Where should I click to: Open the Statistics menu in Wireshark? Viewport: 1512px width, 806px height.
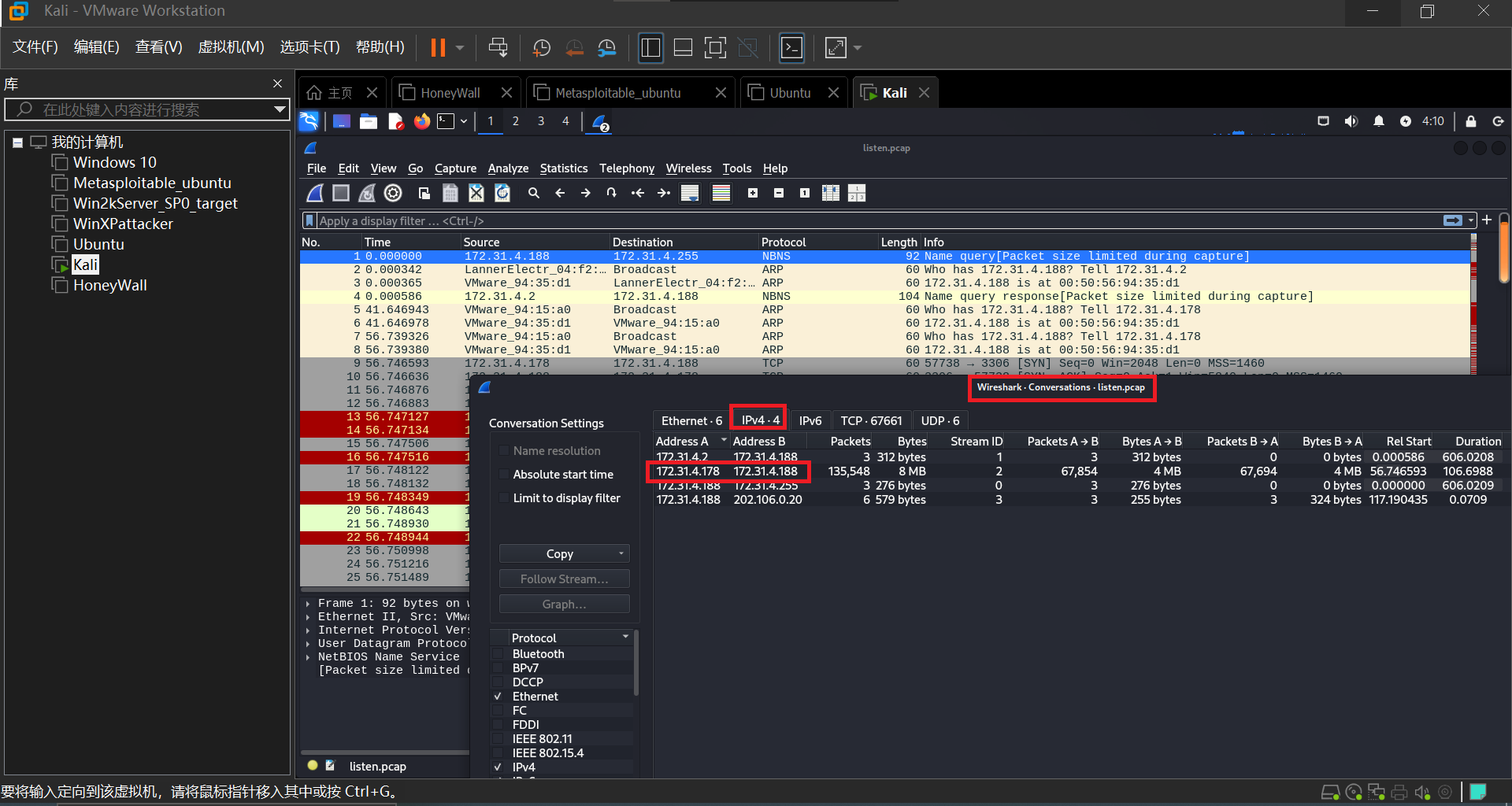tap(564, 168)
